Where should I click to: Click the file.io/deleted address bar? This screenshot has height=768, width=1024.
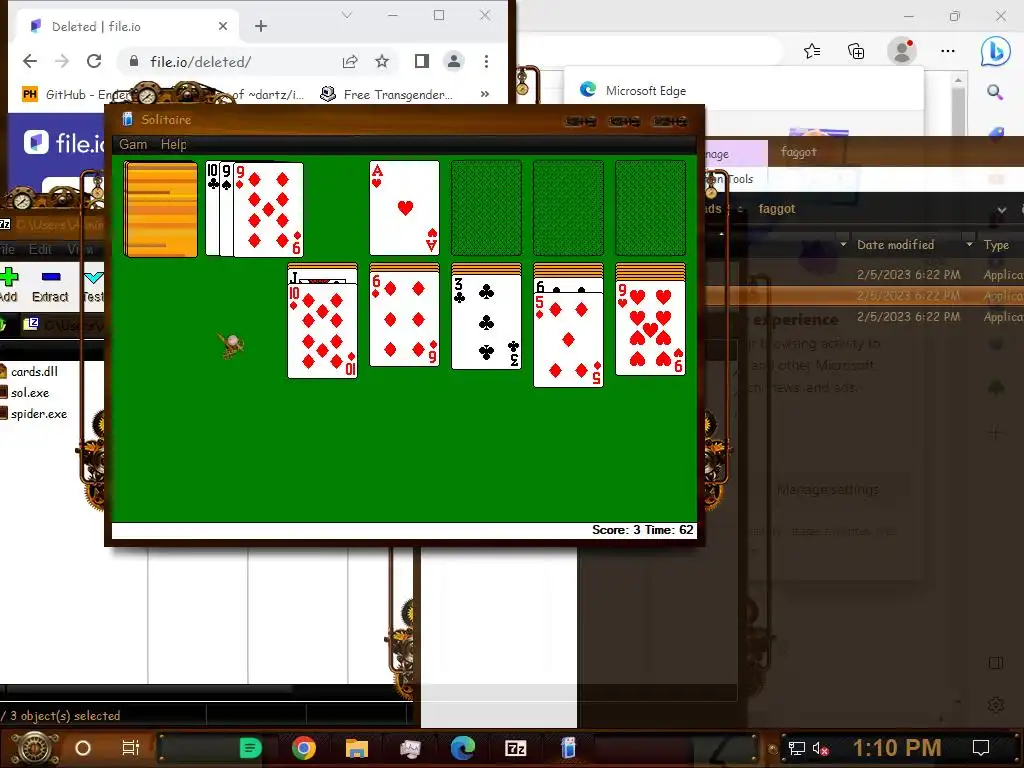229,61
